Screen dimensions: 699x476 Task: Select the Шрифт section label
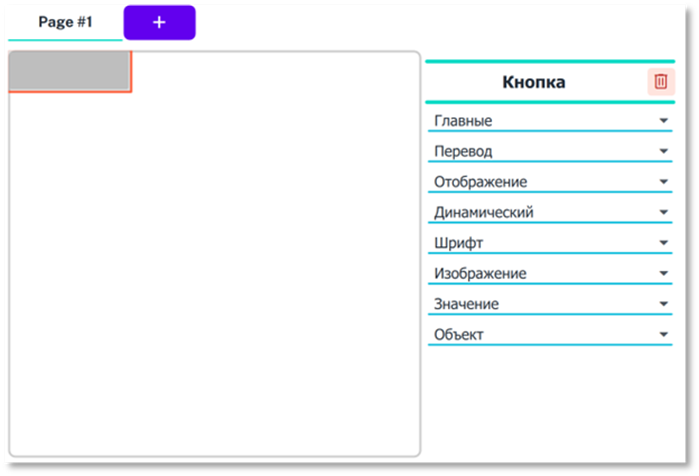(x=459, y=243)
